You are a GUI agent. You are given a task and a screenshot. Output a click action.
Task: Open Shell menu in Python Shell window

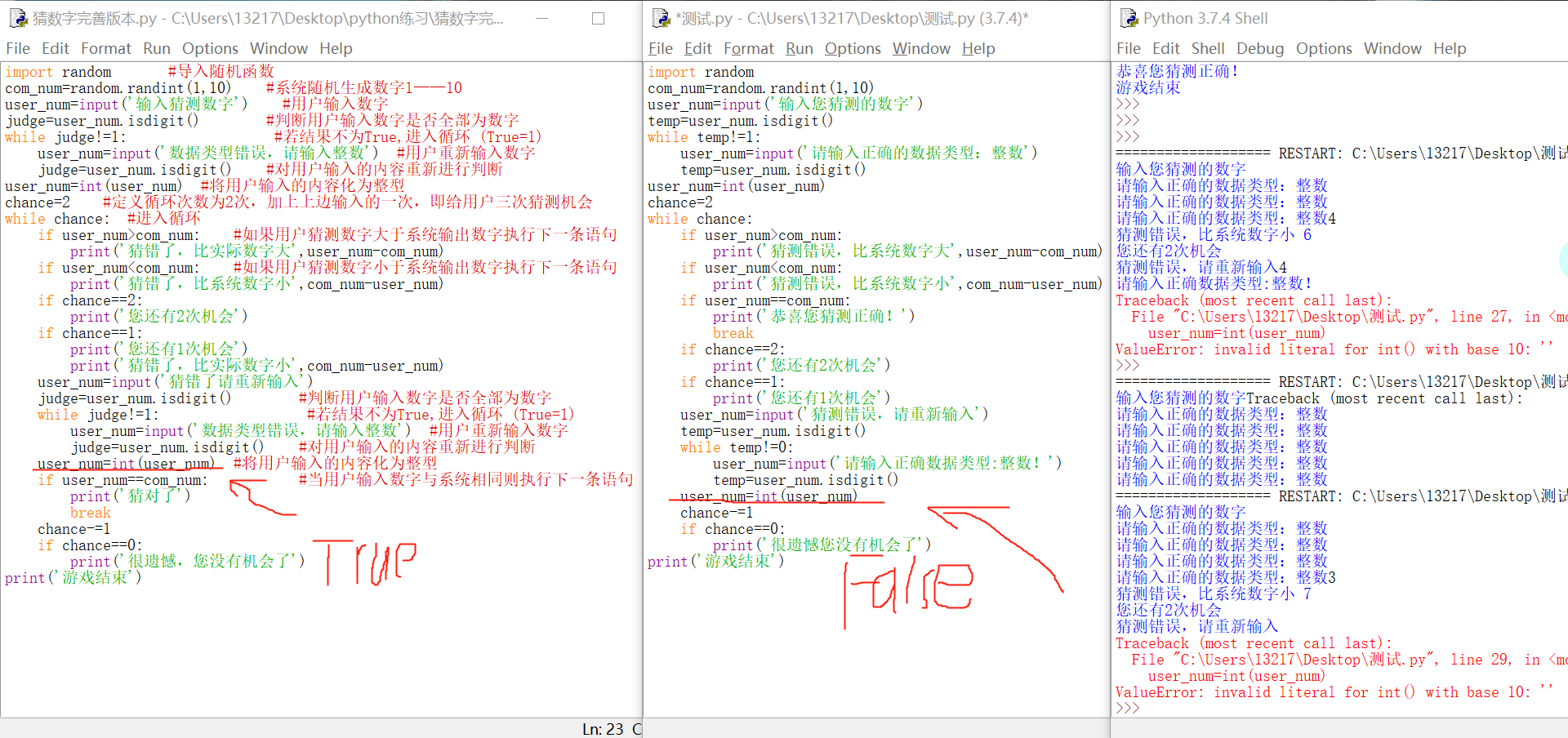pyautogui.click(x=1208, y=49)
